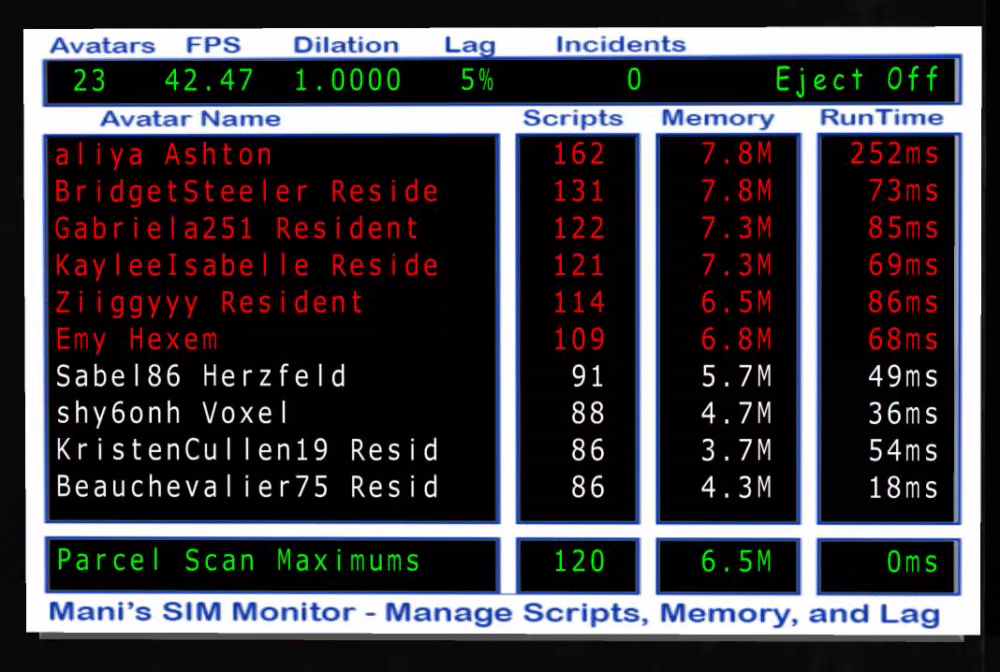This screenshot has height=672, width=1000.
Task: Click KayleeIsabelle Resident's name entry
Action: [247, 265]
